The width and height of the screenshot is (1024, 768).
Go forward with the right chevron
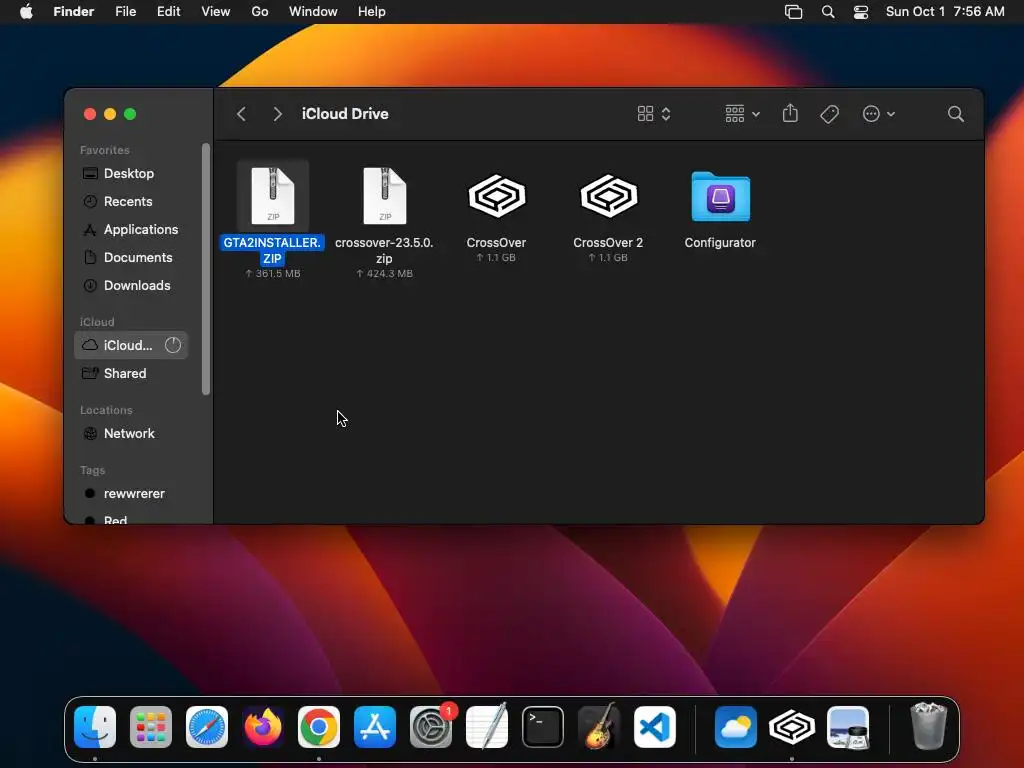click(x=278, y=114)
